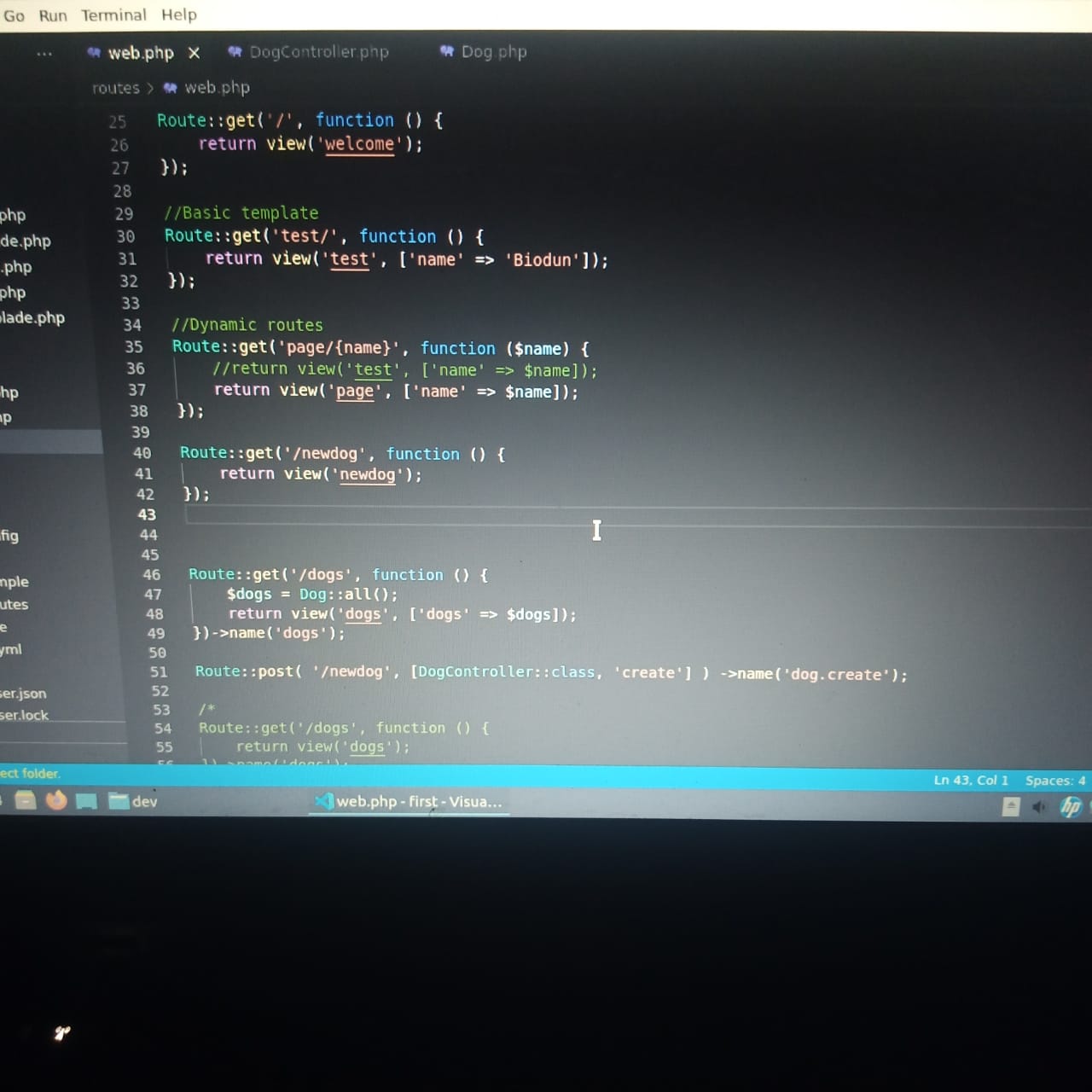Click the routes breadcrumb folder
The width and height of the screenshot is (1092, 1092).
point(115,88)
